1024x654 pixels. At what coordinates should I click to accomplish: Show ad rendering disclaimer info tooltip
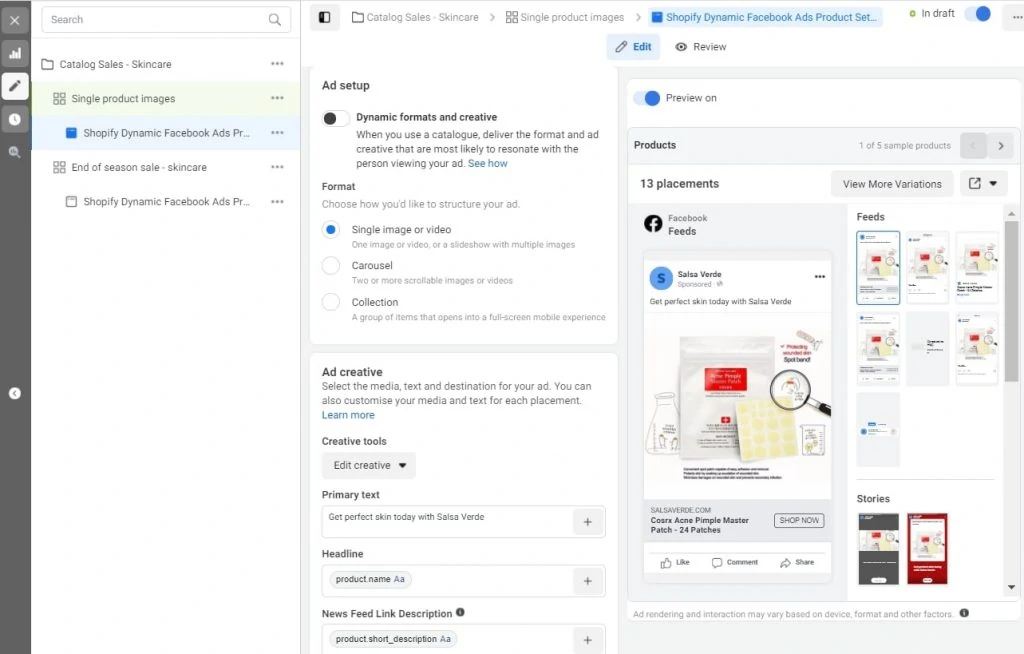[x=964, y=613]
